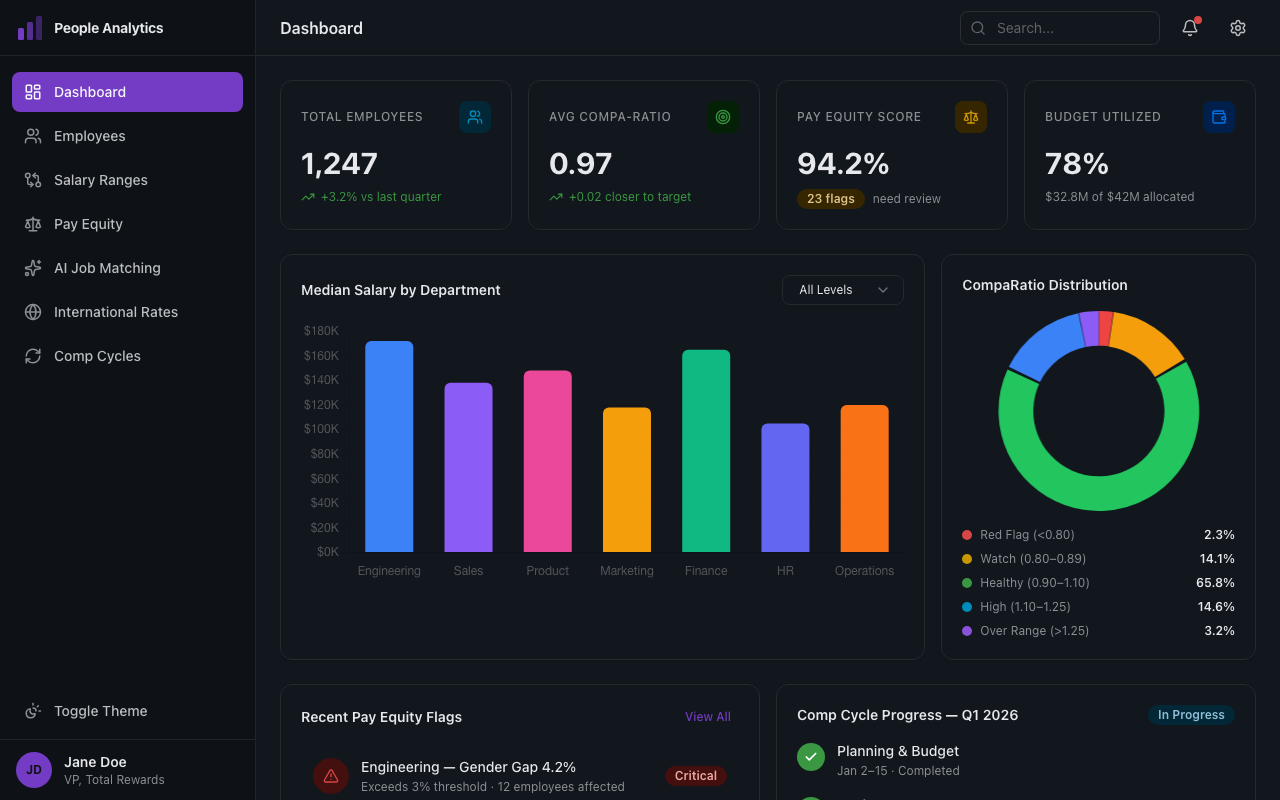Click the People Analytics logo icon
Screen dimensions: 1280x800
click(31, 27)
